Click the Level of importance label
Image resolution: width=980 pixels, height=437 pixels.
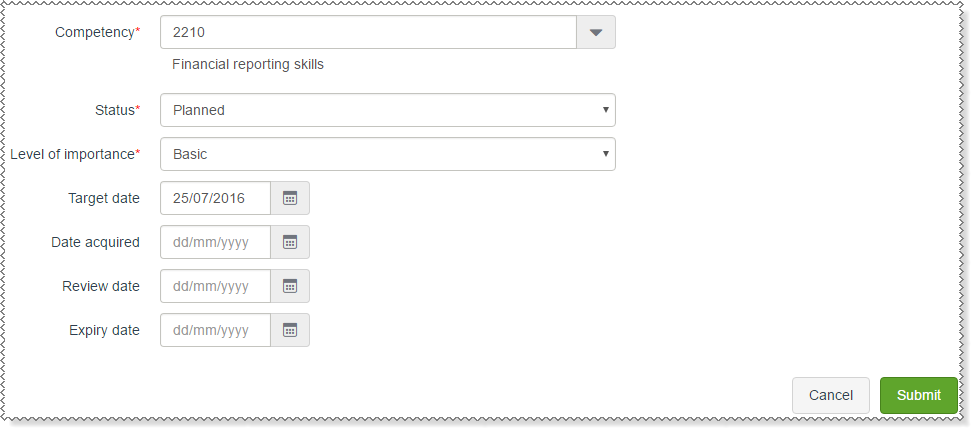click(x=73, y=154)
